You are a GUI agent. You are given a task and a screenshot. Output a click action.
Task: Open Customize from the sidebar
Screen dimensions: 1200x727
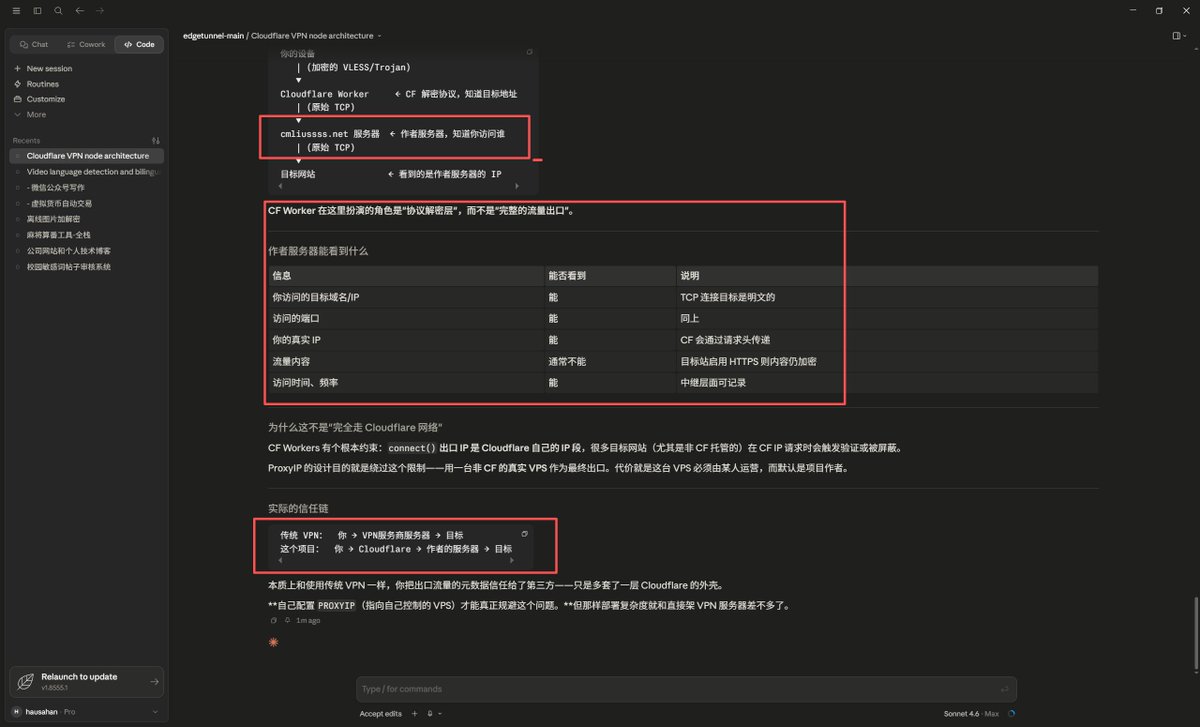click(x=86, y=99)
